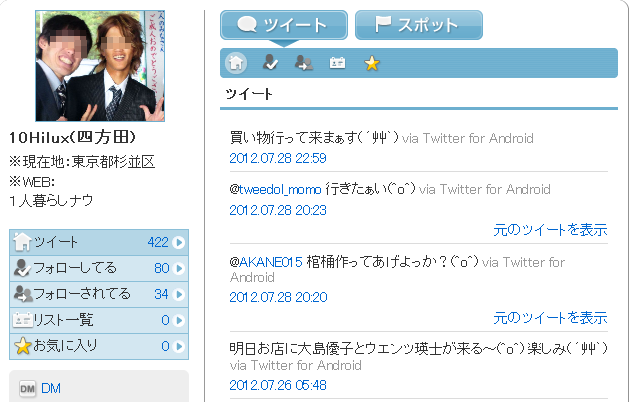Click the star icon beside お気に入り
This screenshot has height=402, width=630.
[22, 346]
